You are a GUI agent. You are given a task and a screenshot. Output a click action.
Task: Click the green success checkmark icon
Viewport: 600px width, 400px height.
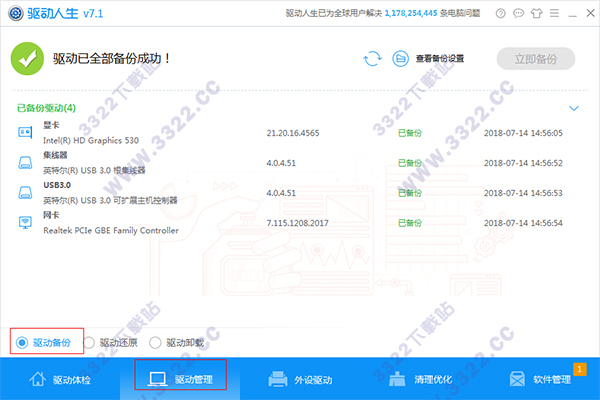tap(27, 59)
